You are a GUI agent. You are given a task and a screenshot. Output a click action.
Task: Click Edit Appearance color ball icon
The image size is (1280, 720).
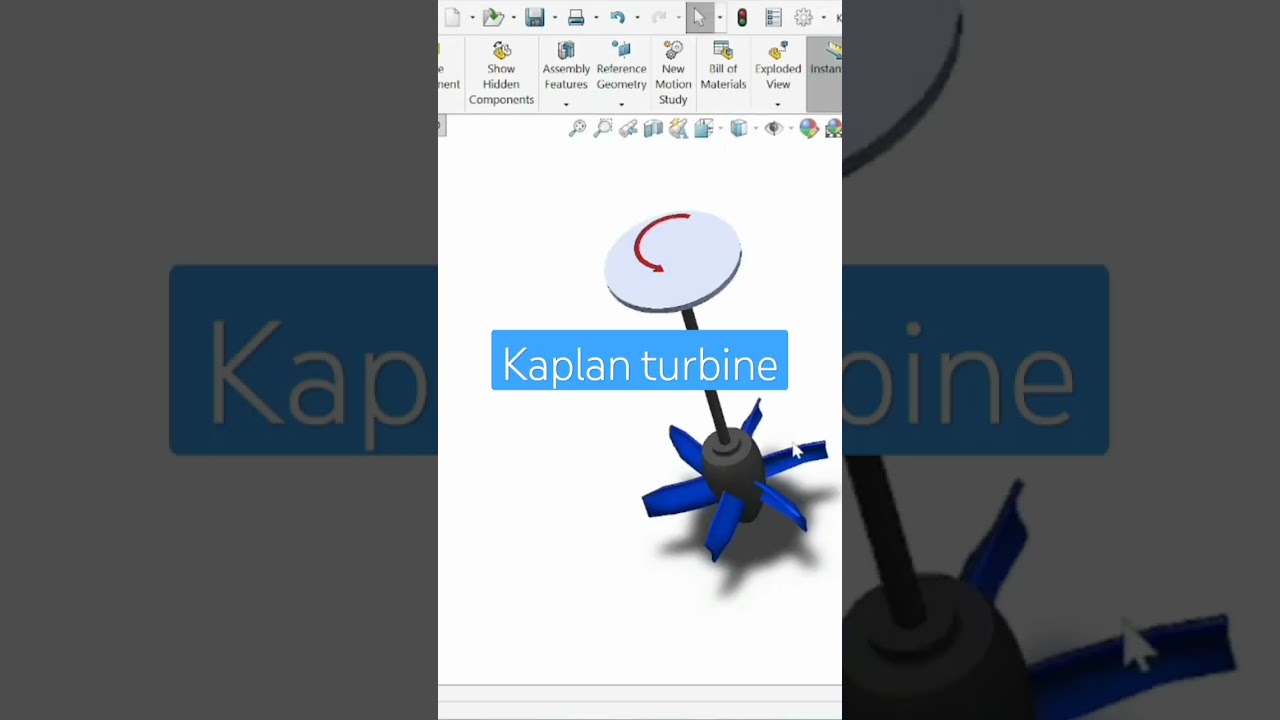tap(808, 128)
